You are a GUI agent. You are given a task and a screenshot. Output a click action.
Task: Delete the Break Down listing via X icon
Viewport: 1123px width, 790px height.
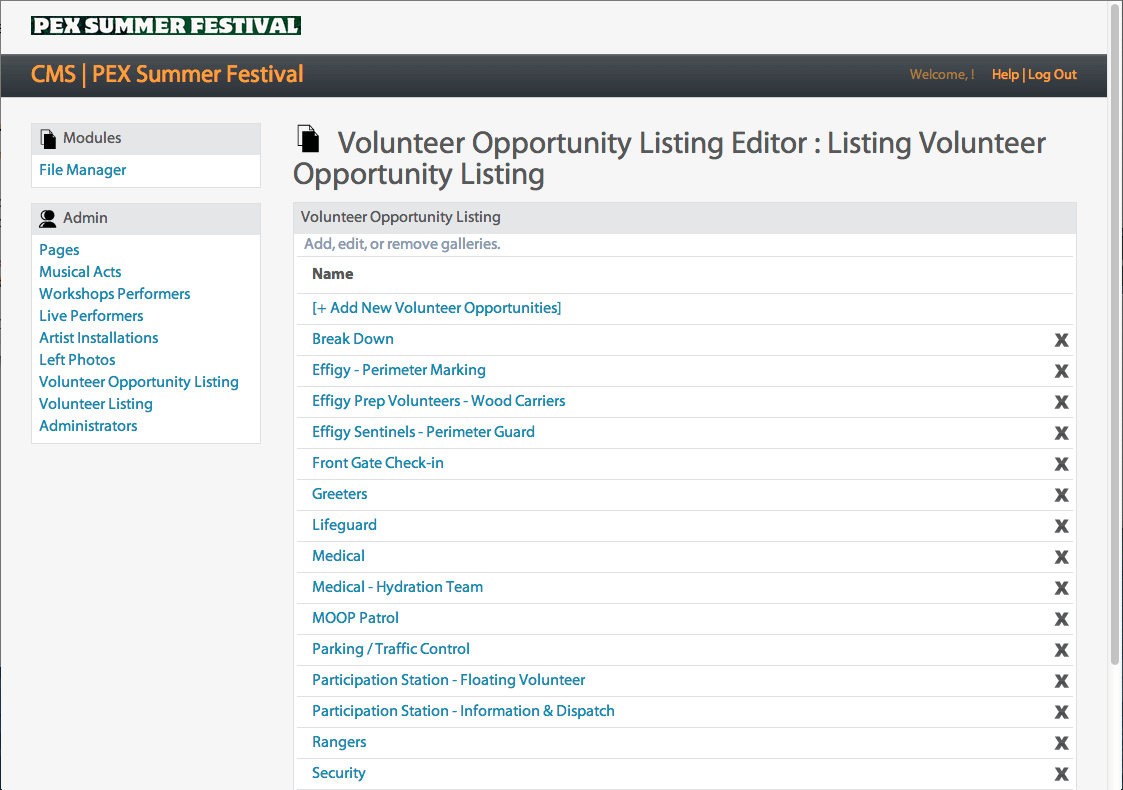[x=1061, y=340]
